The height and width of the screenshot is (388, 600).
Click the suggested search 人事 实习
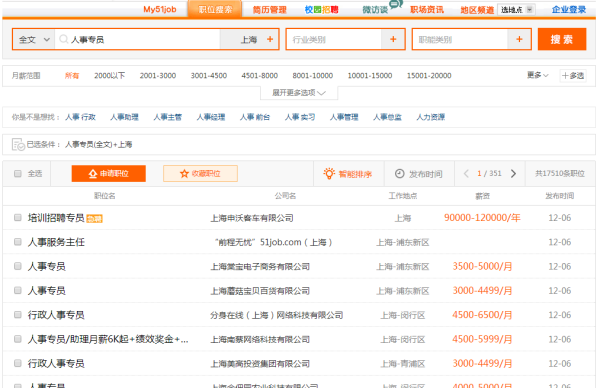300,117
